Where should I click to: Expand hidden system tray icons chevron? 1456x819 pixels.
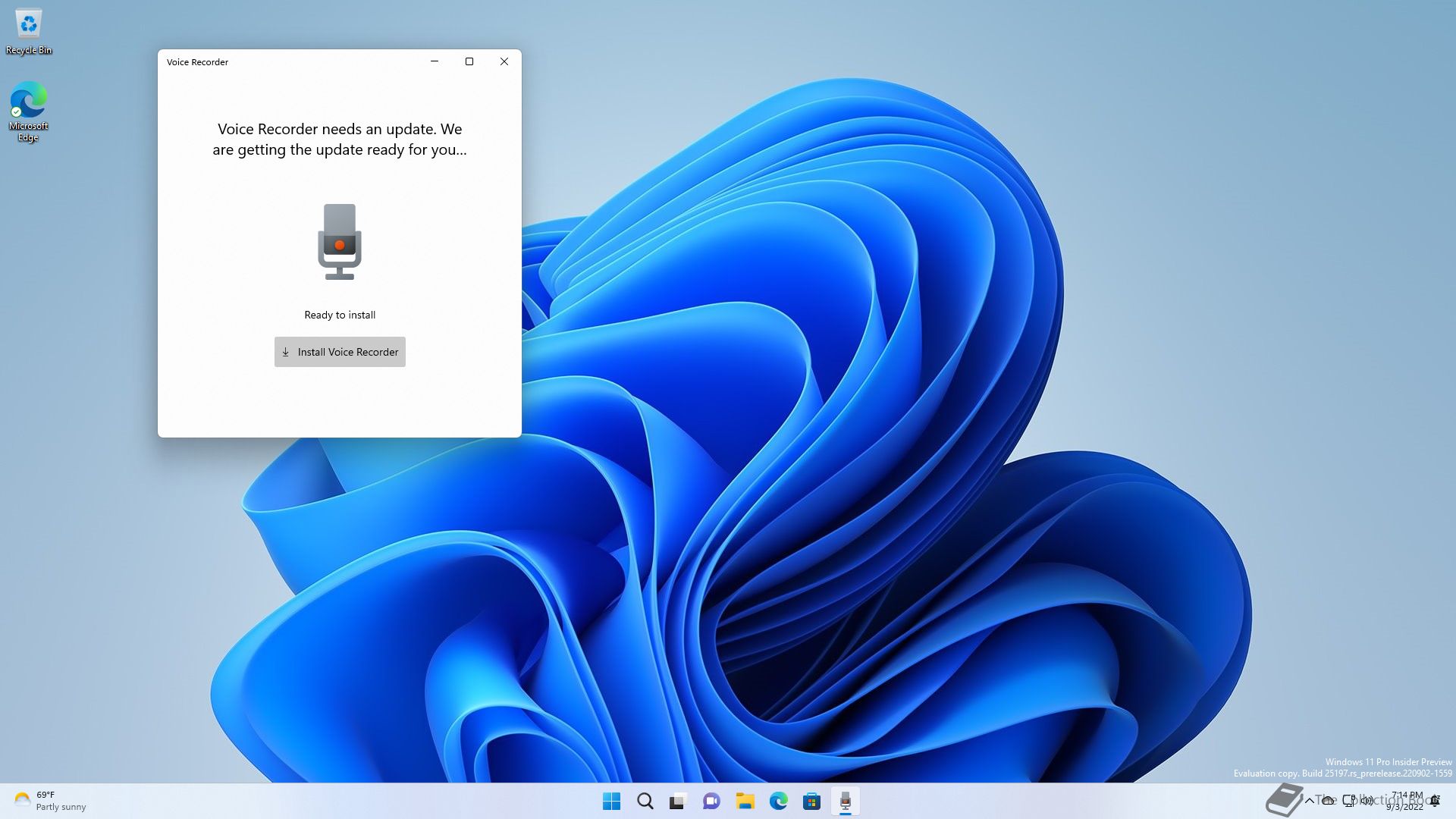1309,801
